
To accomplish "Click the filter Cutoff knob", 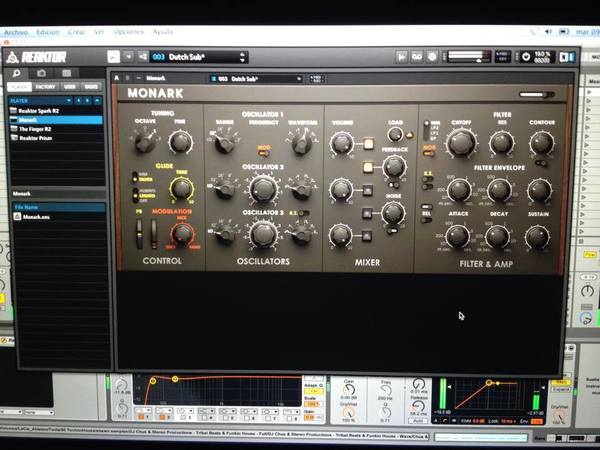I will tap(461, 142).
